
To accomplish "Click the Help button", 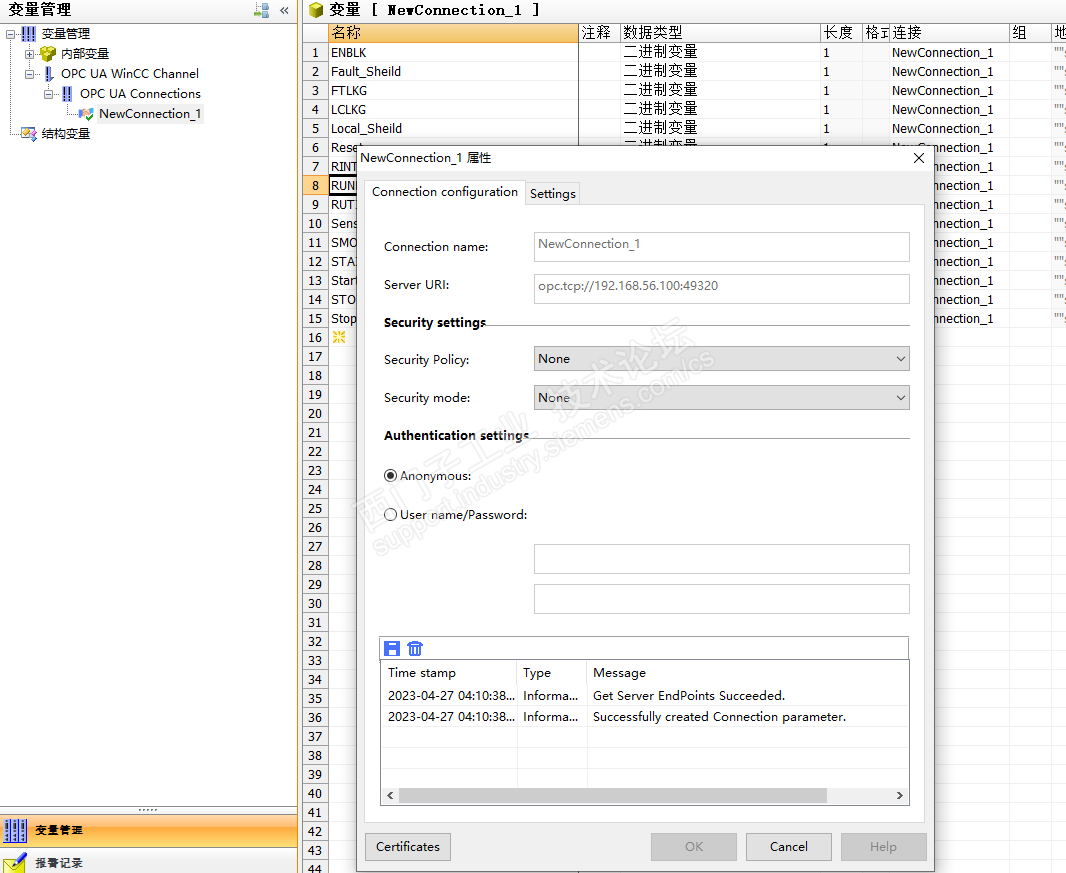I will pyautogui.click(x=883, y=846).
